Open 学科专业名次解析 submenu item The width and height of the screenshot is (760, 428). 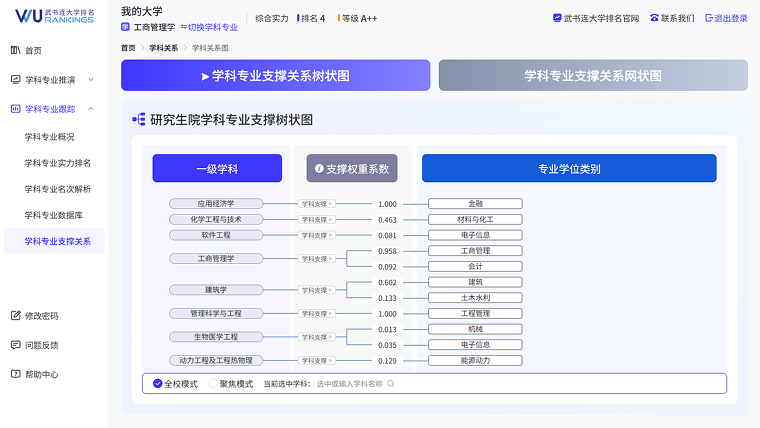58,189
